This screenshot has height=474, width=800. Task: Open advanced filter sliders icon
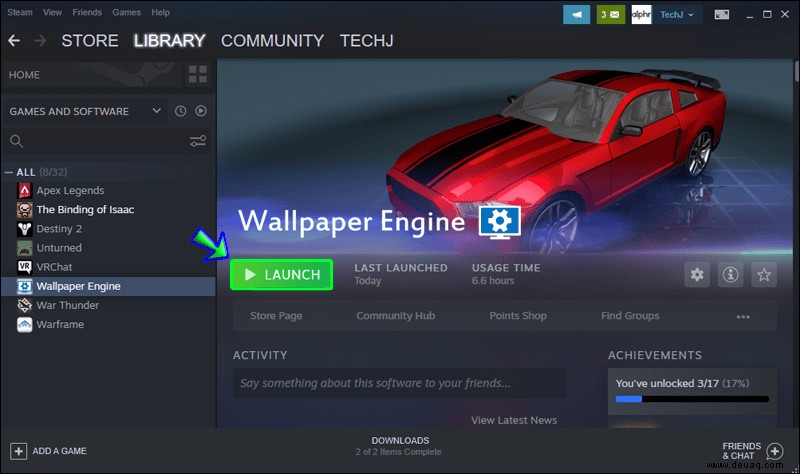click(198, 141)
